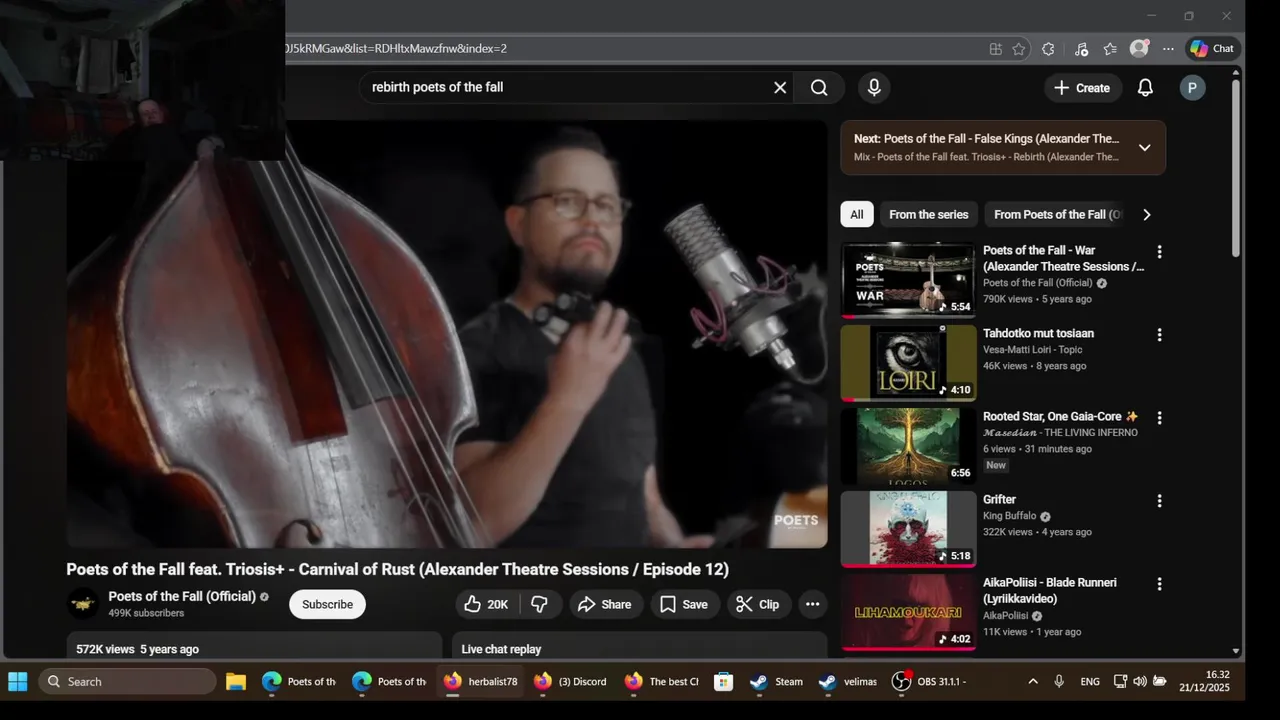Open options for Tahdotko mut tosiaan

coord(1159,335)
